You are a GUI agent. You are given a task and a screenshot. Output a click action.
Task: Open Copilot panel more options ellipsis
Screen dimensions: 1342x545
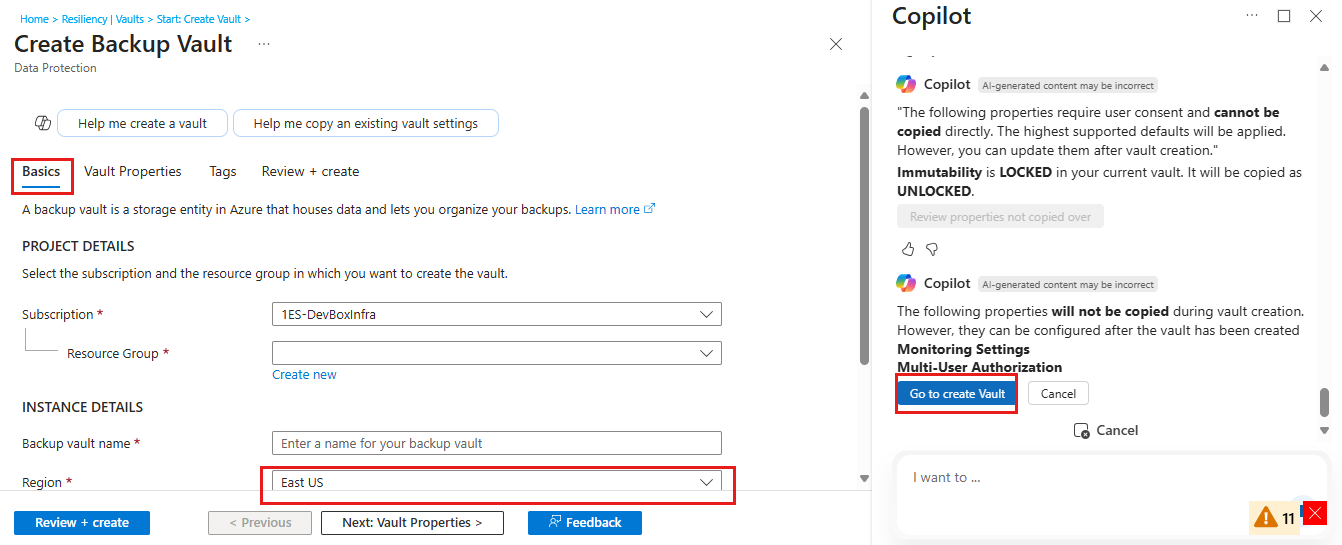pyautogui.click(x=1252, y=16)
